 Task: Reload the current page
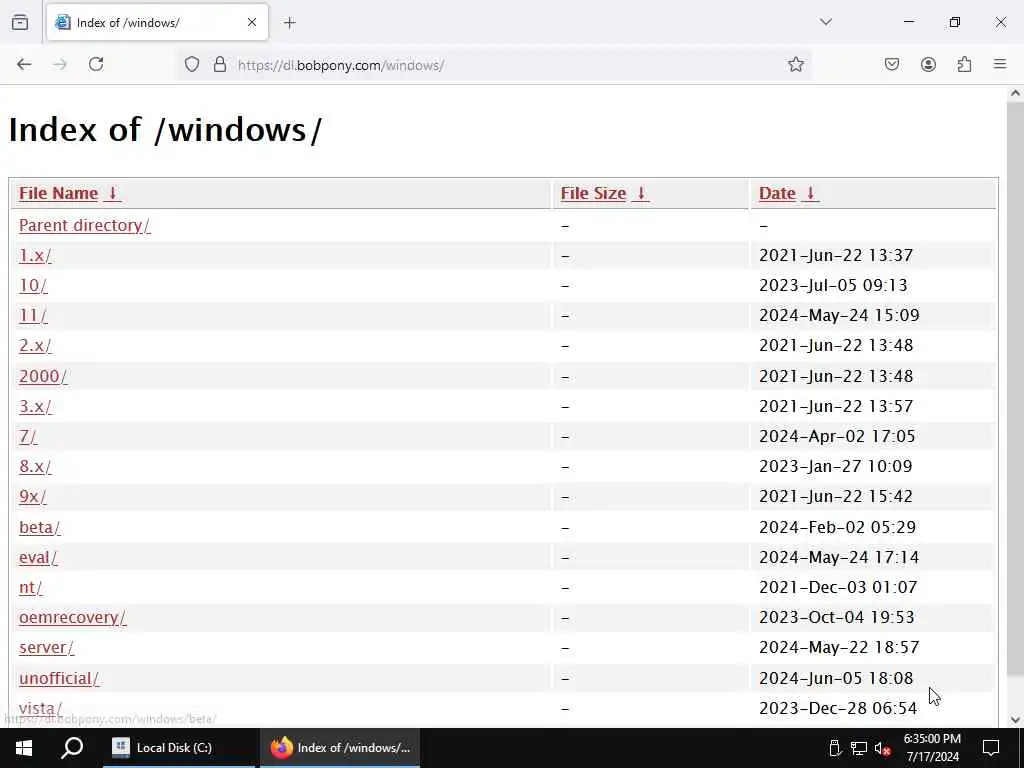point(96,64)
